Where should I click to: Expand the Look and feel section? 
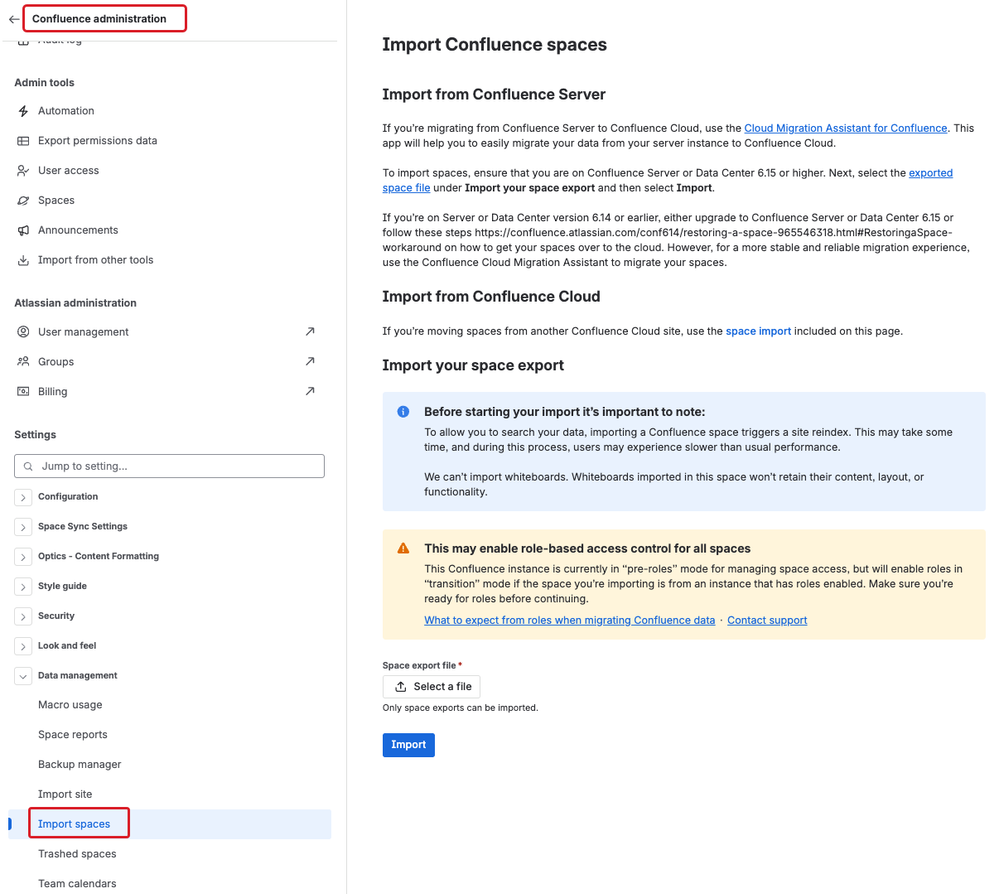pyautogui.click(x=23, y=647)
